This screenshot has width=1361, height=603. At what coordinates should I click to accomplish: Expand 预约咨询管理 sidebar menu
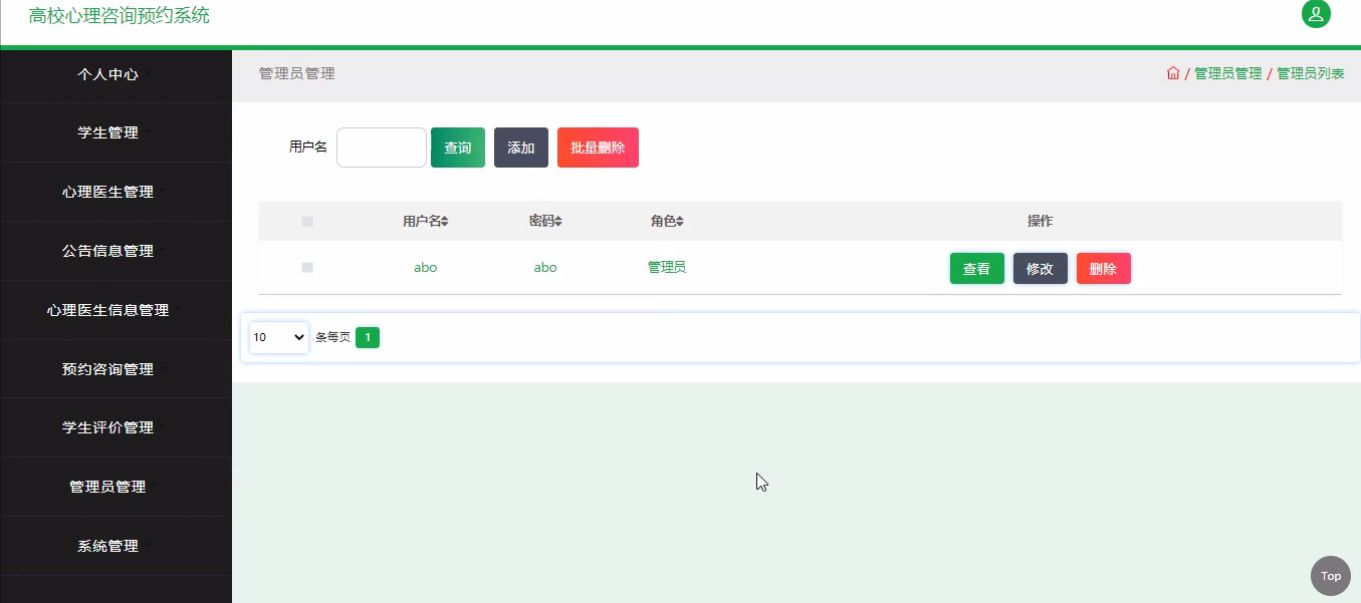pos(115,368)
